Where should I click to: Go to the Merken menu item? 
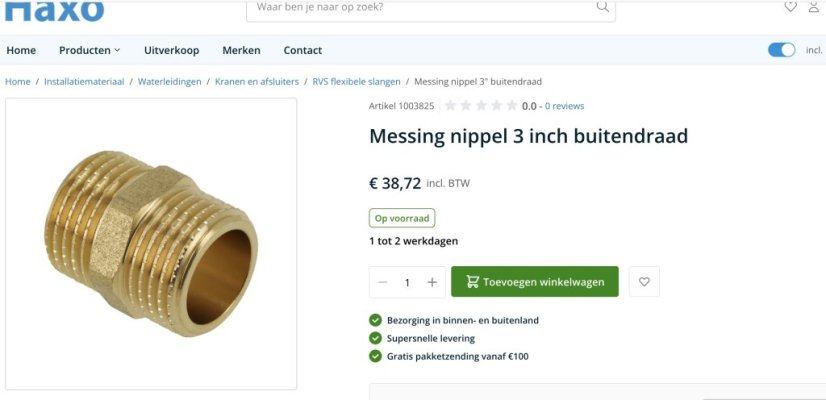tap(241, 50)
